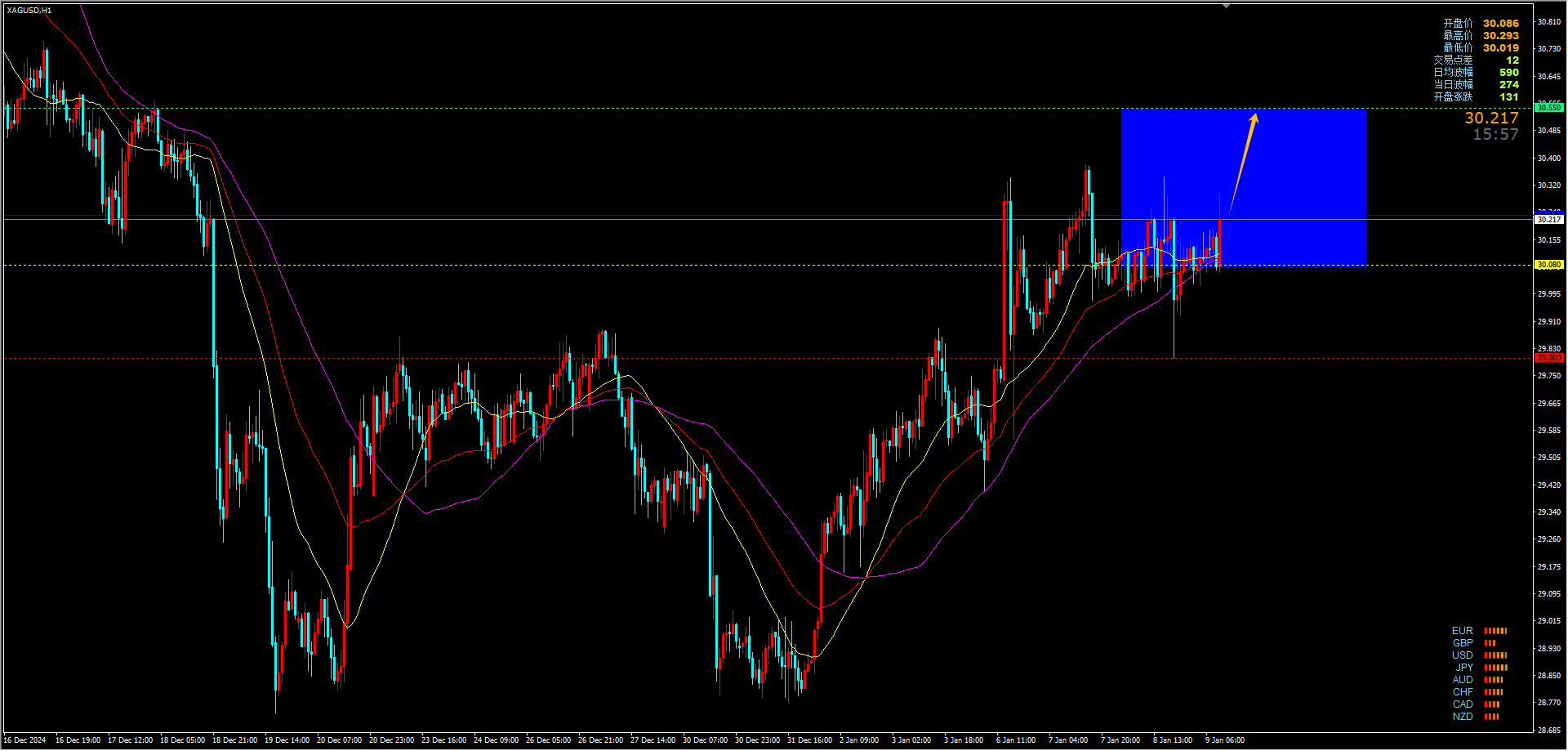The width and height of the screenshot is (1568, 751).
Task: Select the 开盘涨跌 label
Action: pos(1453,97)
